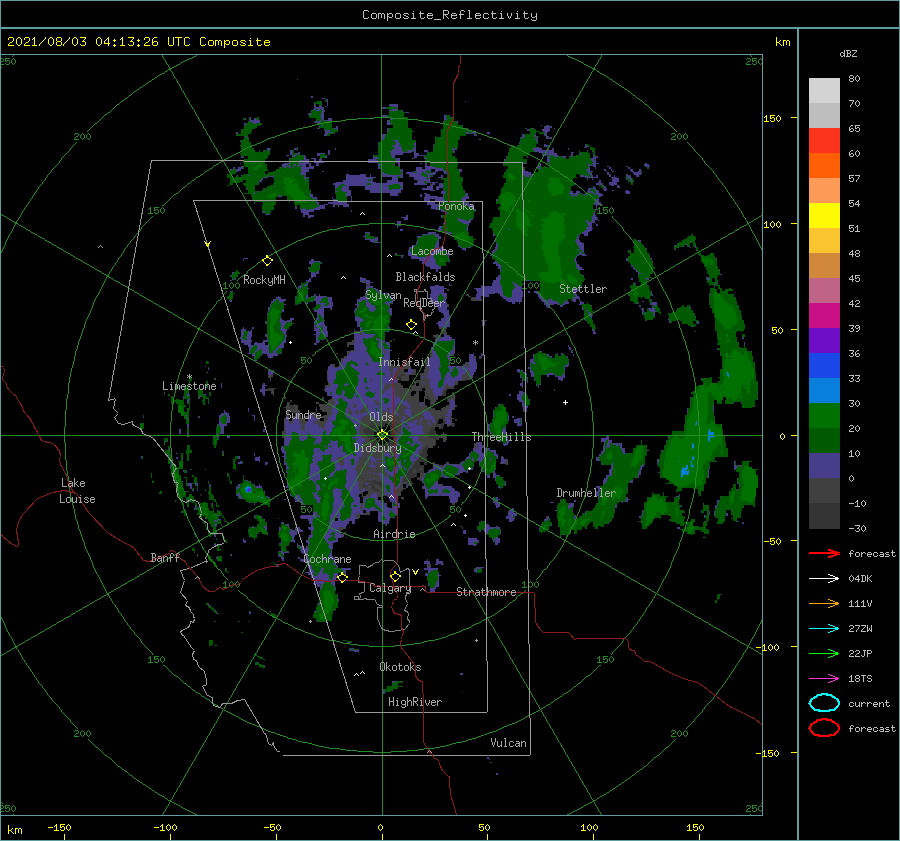Click the Okotoks label
The width and height of the screenshot is (900, 841).
coord(400,667)
